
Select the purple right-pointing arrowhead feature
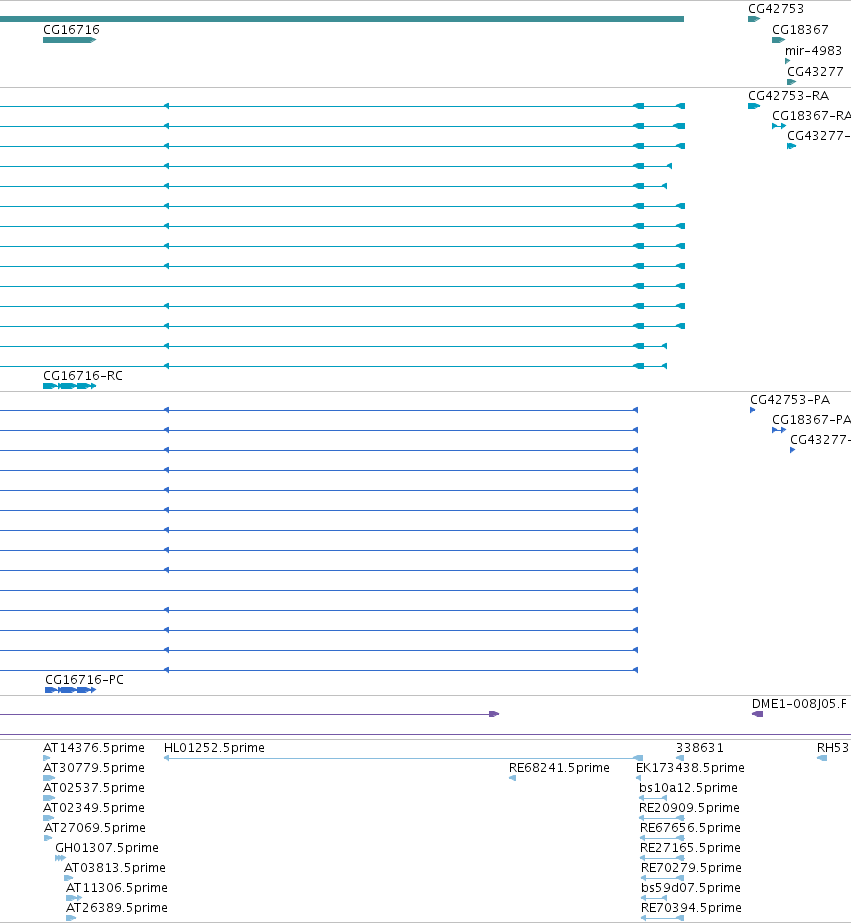click(494, 714)
